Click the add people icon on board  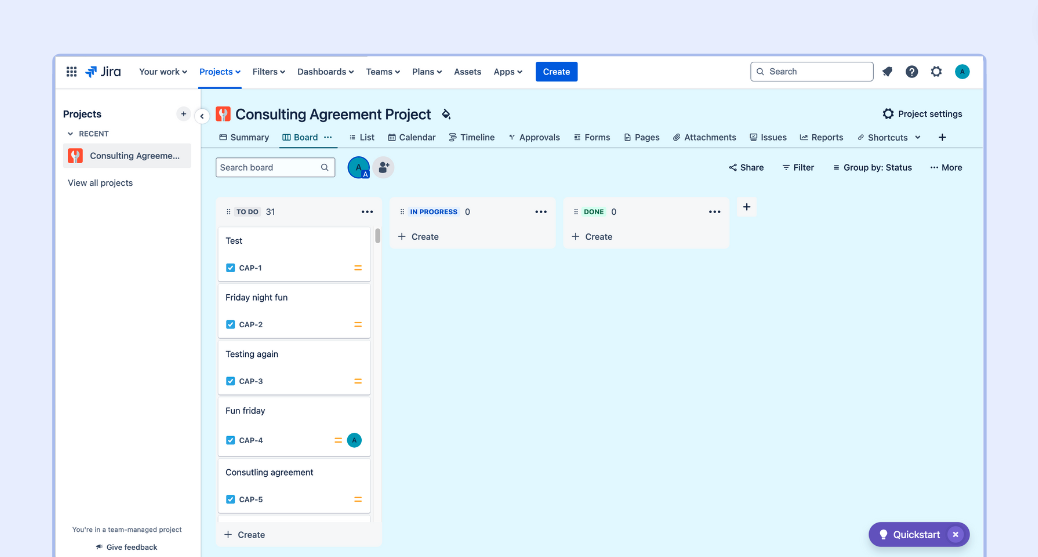[x=383, y=167]
